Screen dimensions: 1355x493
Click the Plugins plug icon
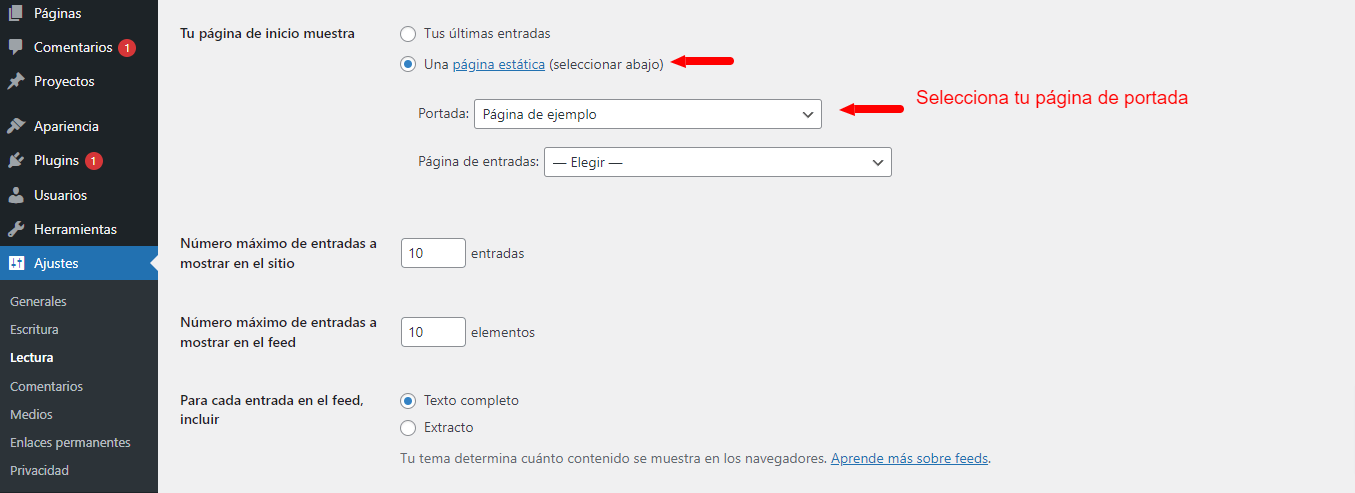click(16, 160)
